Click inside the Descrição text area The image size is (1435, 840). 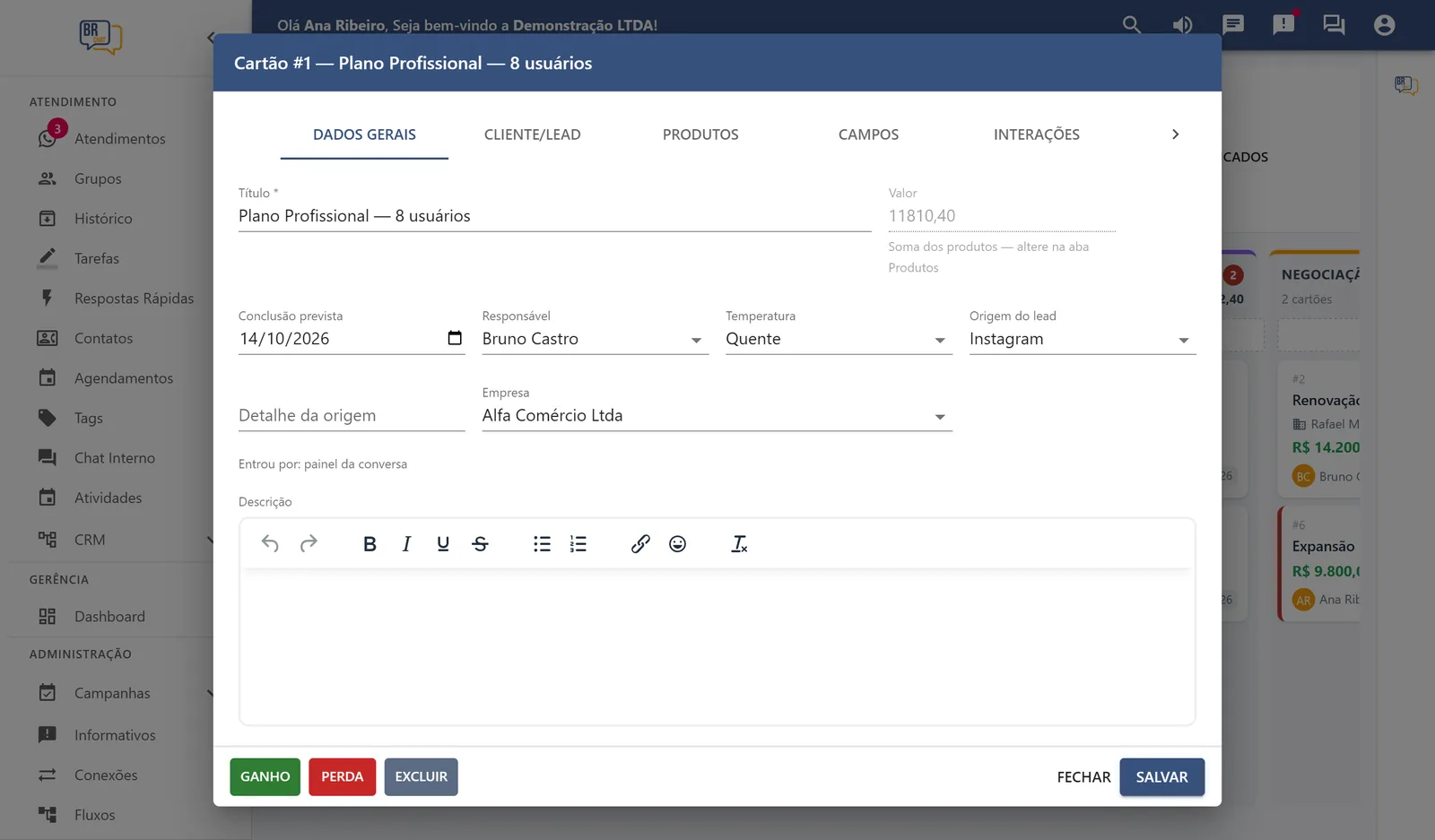click(717, 645)
